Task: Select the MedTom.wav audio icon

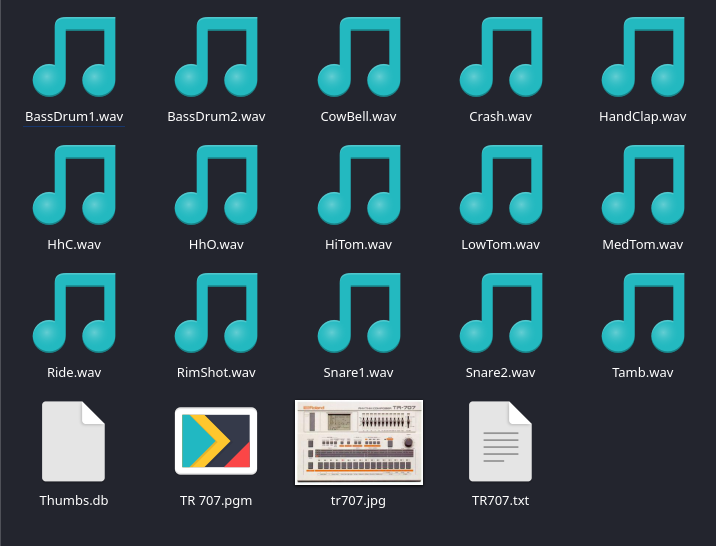Action: coord(643,185)
